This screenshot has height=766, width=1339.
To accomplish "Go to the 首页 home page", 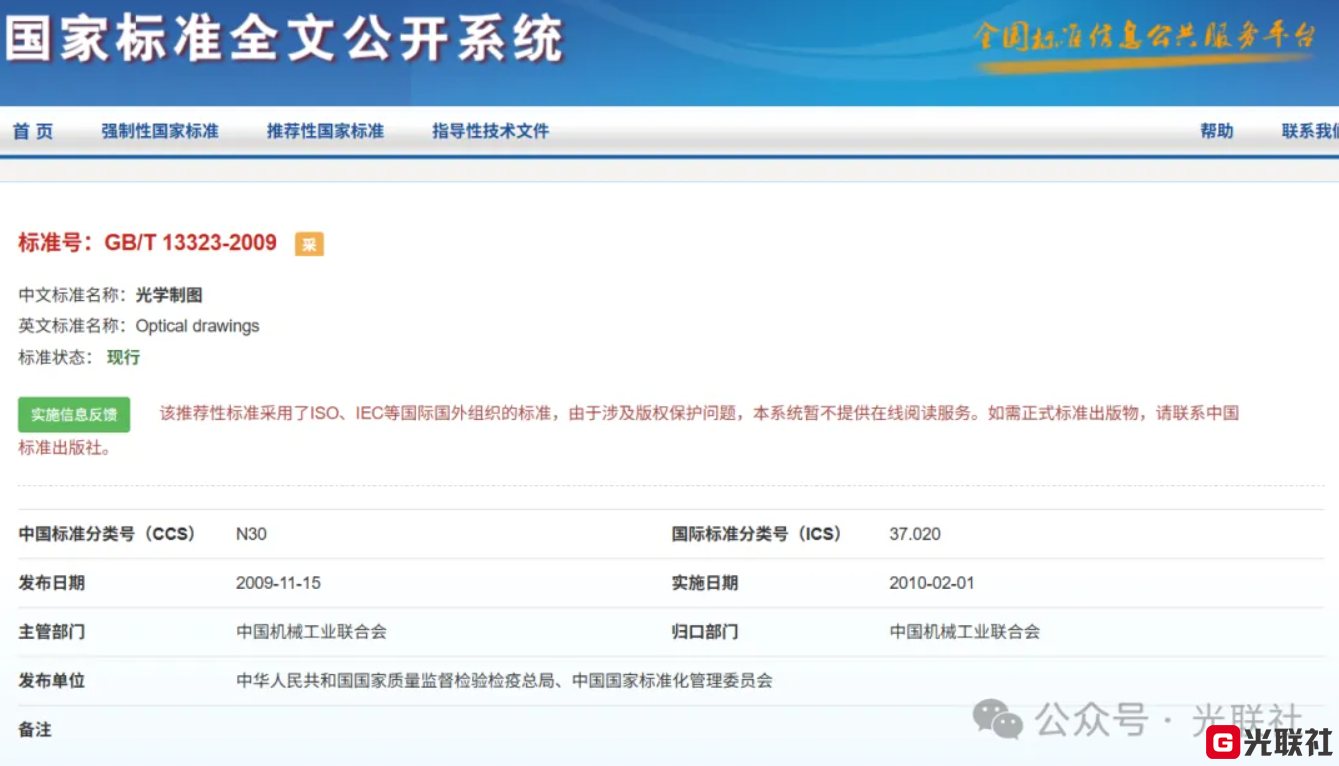I will (33, 131).
